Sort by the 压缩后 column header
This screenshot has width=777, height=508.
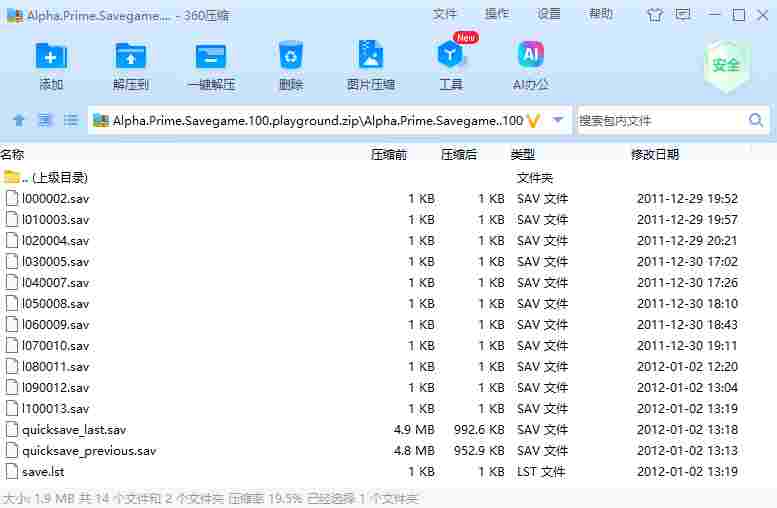click(459, 155)
